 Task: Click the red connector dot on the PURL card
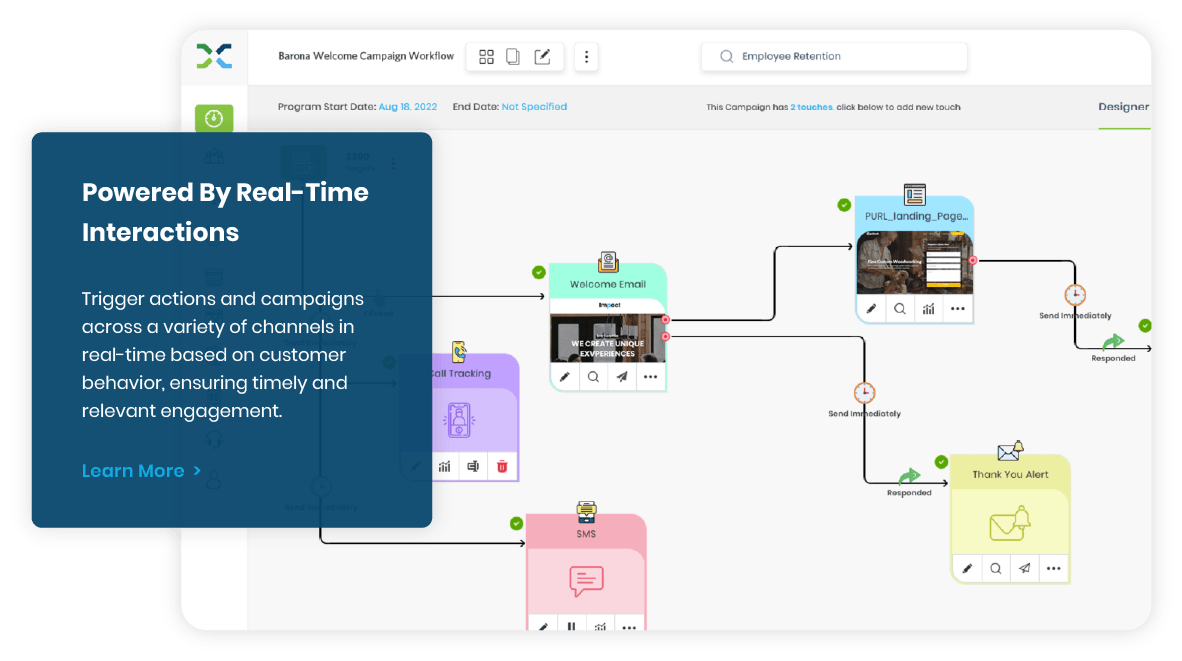[973, 261]
